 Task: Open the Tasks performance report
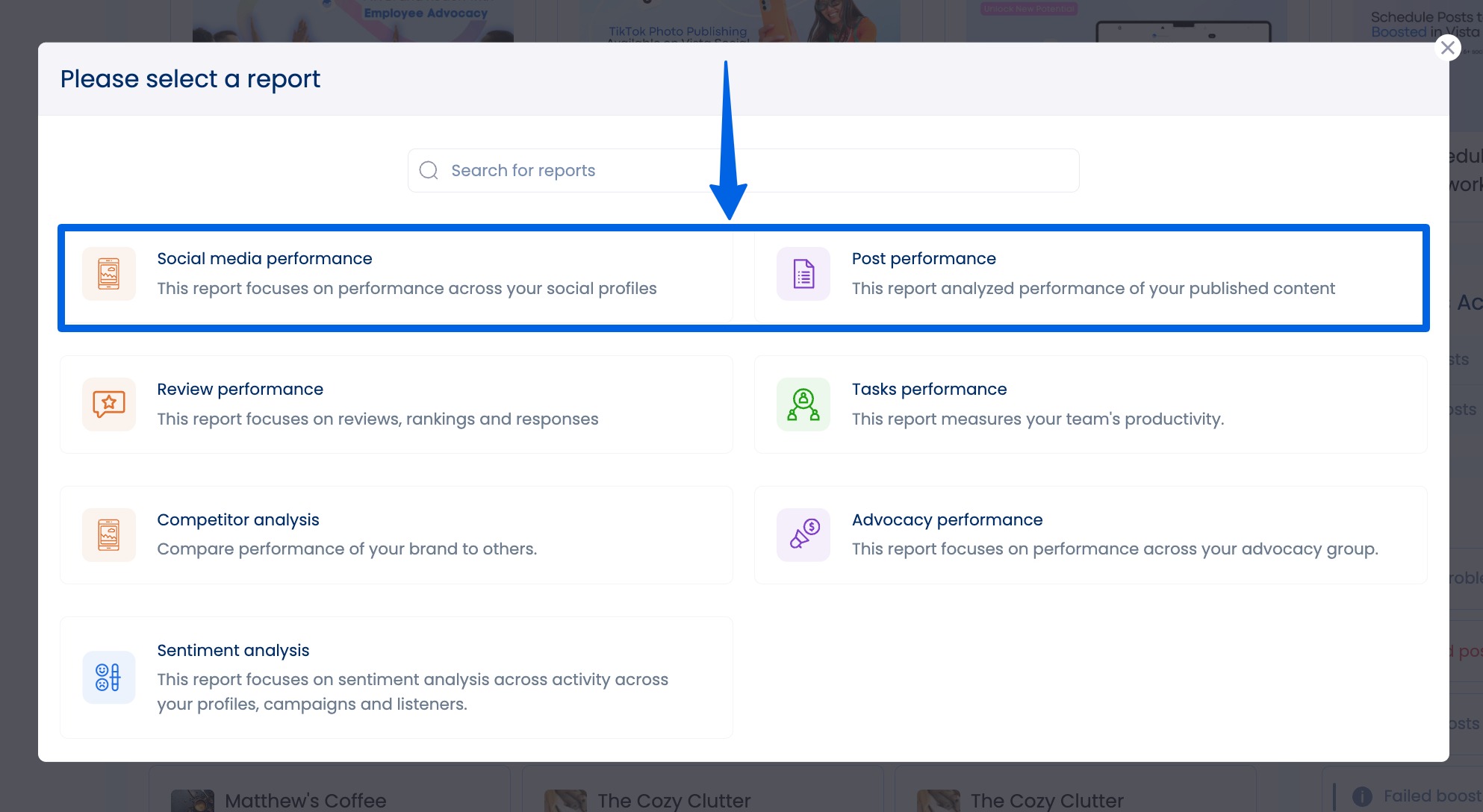click(x=1090, y=404)
